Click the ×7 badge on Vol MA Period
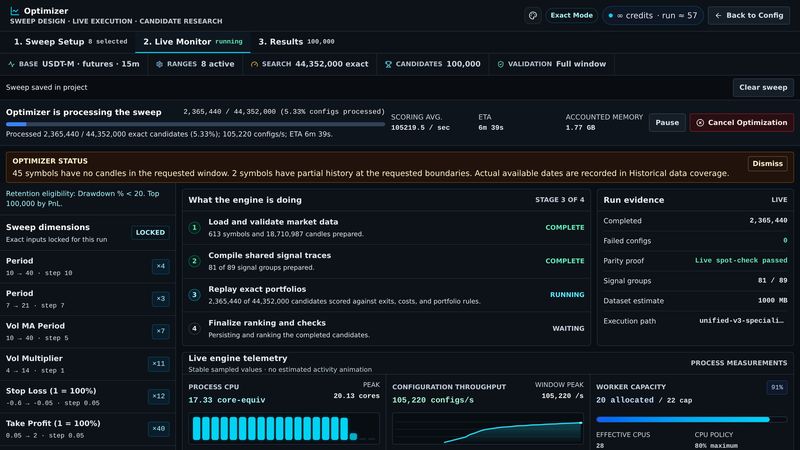This screenshot has height=450, width=800. tap(161, 331)
